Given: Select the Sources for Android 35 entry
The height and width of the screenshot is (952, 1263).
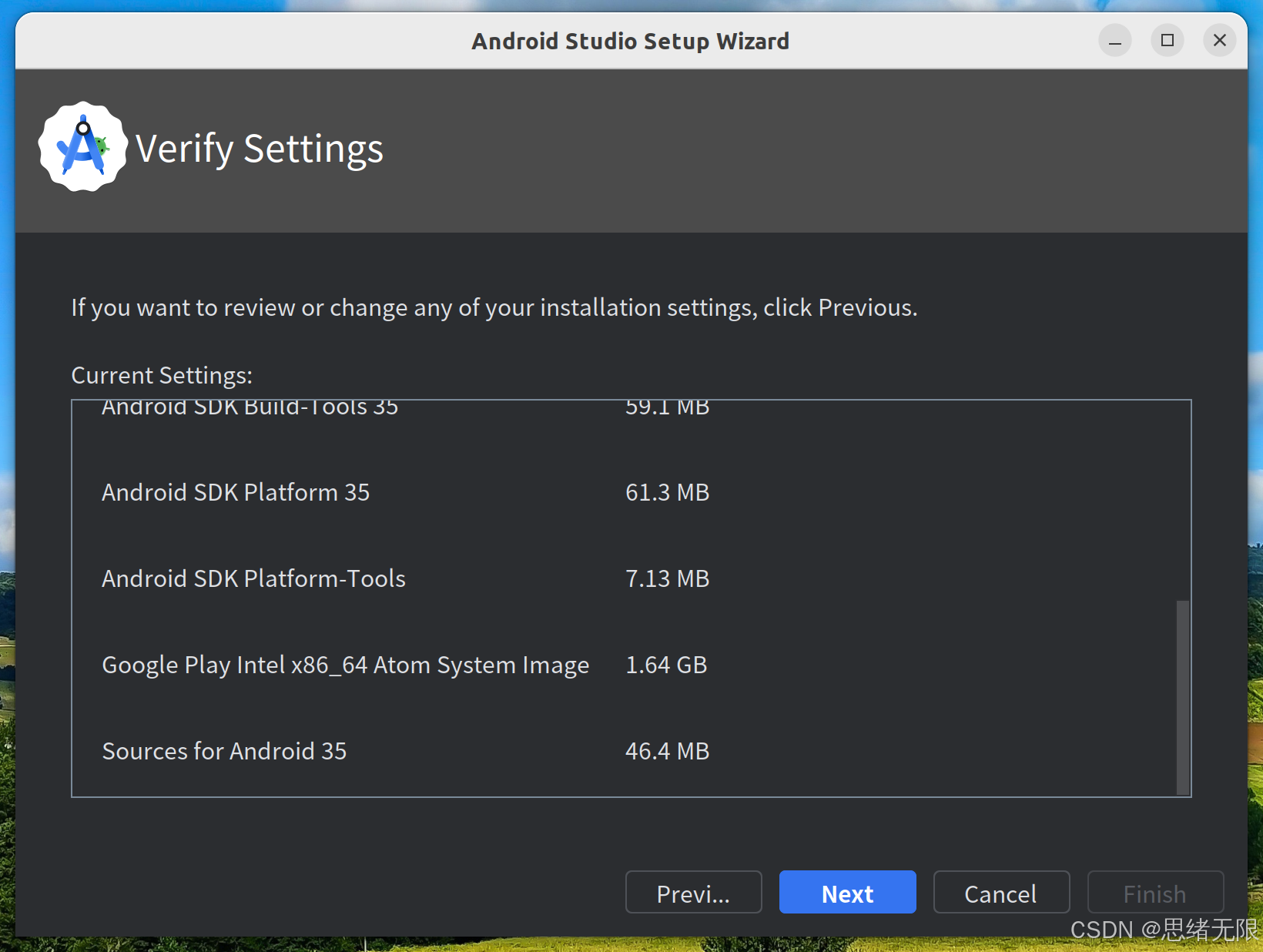Looking at the screenshot, I should [x=224, y=751].
